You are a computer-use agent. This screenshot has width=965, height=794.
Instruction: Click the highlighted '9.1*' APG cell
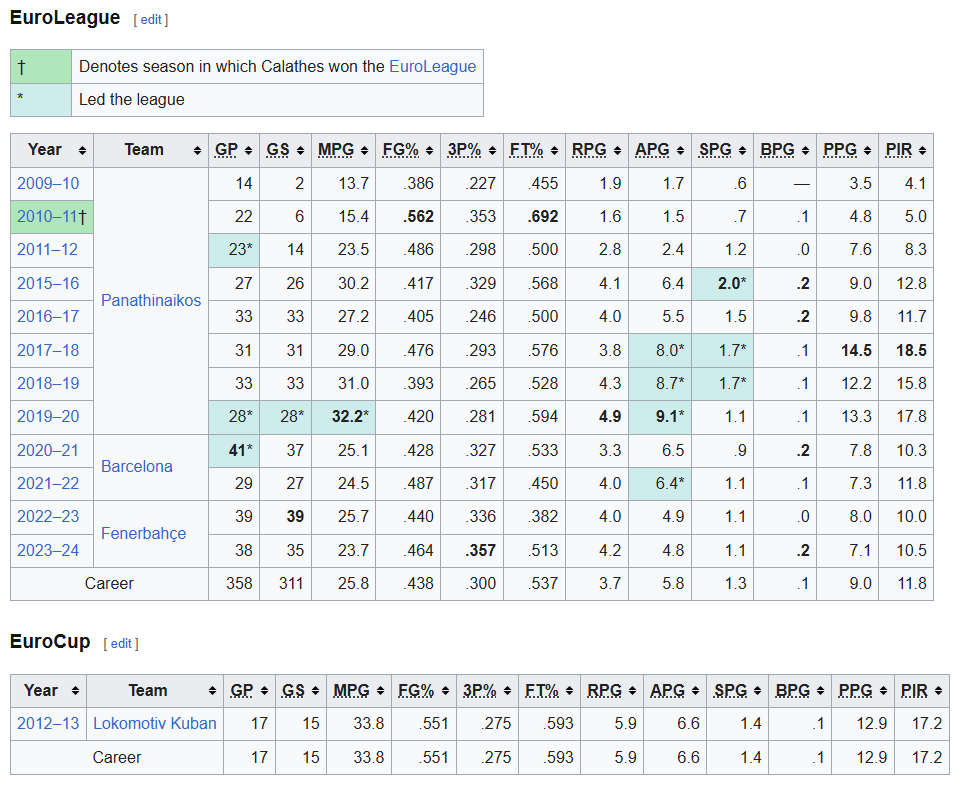pos(660,417)
